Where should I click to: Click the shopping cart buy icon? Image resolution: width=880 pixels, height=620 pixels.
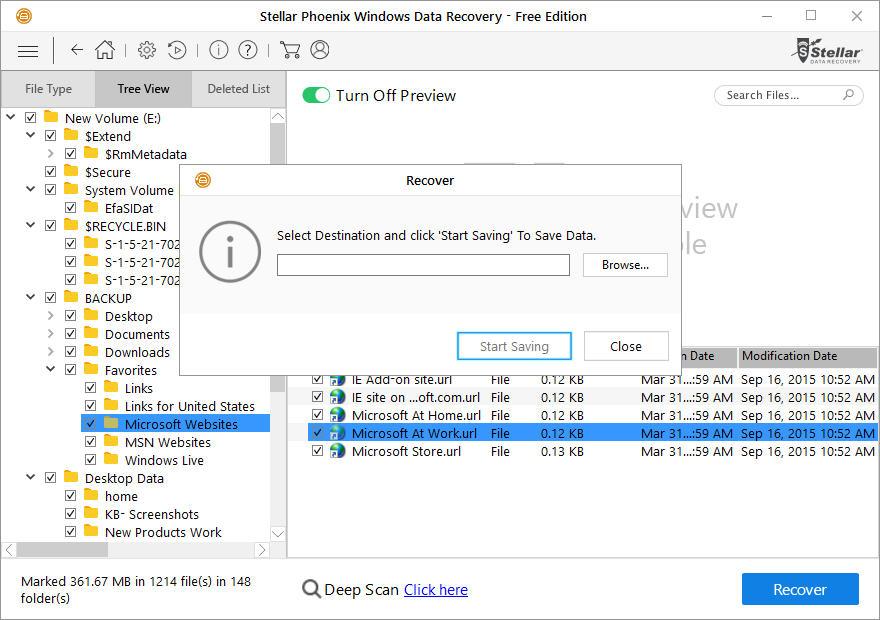click(x=290, y=50)
